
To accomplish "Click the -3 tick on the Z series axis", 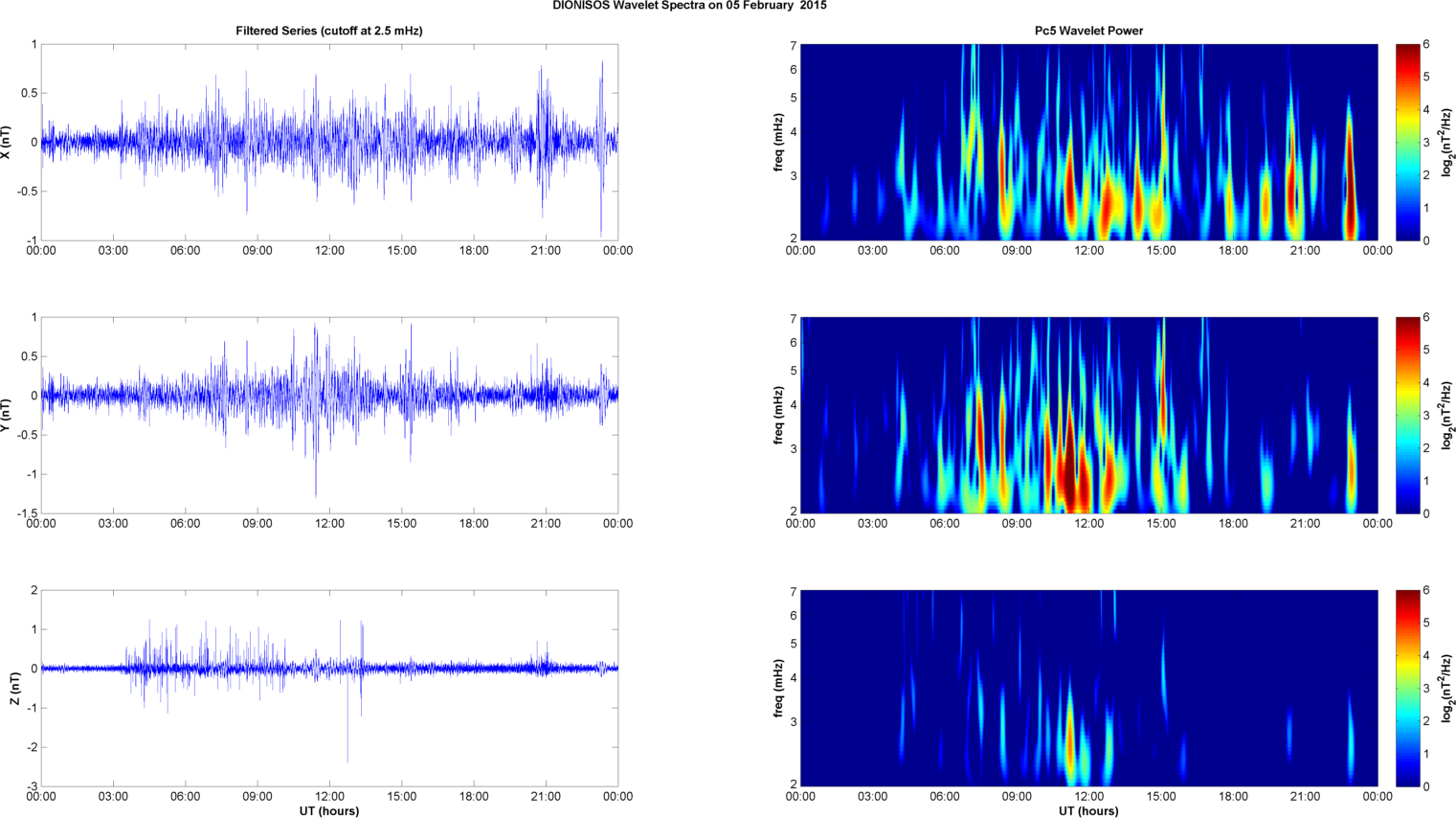I will pos(32,786).
